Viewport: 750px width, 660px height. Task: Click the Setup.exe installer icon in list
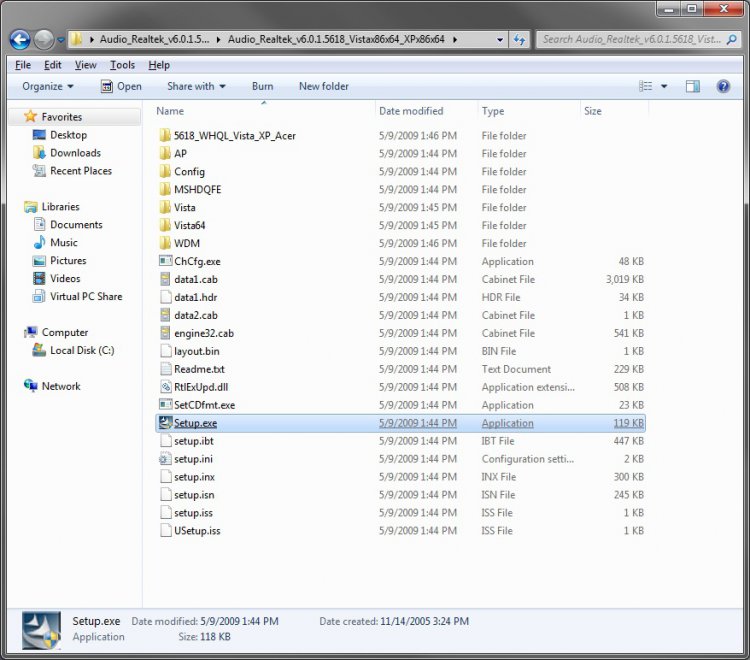[x=165, y=423]
